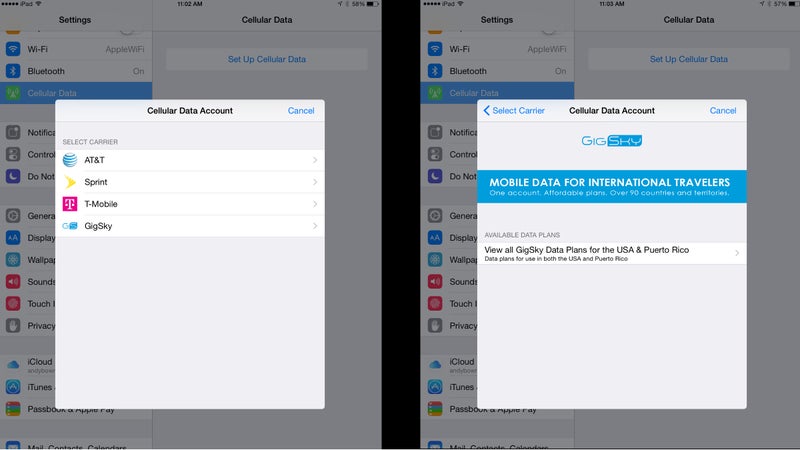The height and width of the screenshot is (450, 800).
Task: Tap the GigSky carrier logo icon in list
Action: pos(70,226)
